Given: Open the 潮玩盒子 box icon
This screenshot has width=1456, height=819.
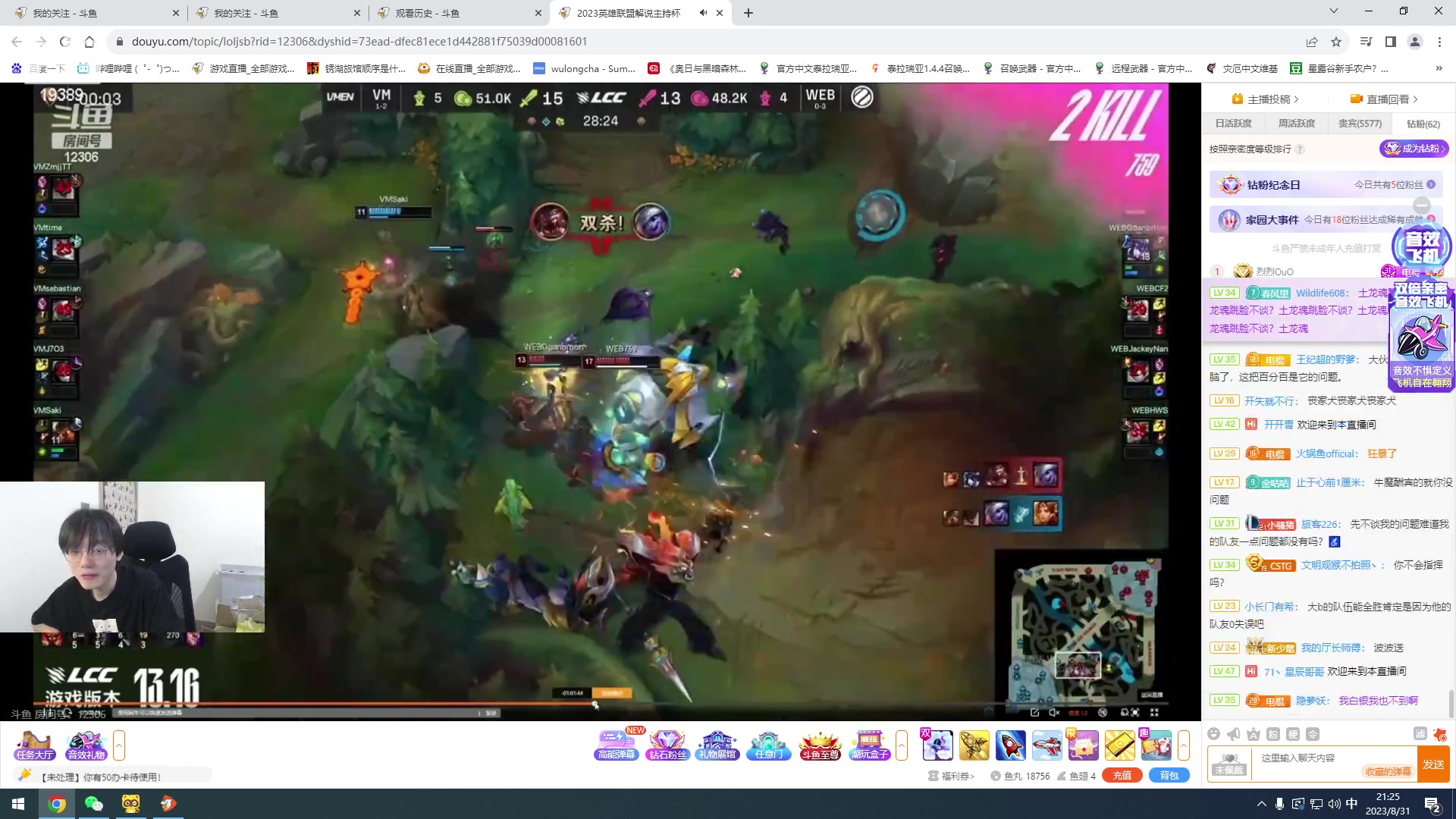Looking at the screenshot, I should (869, 745).
